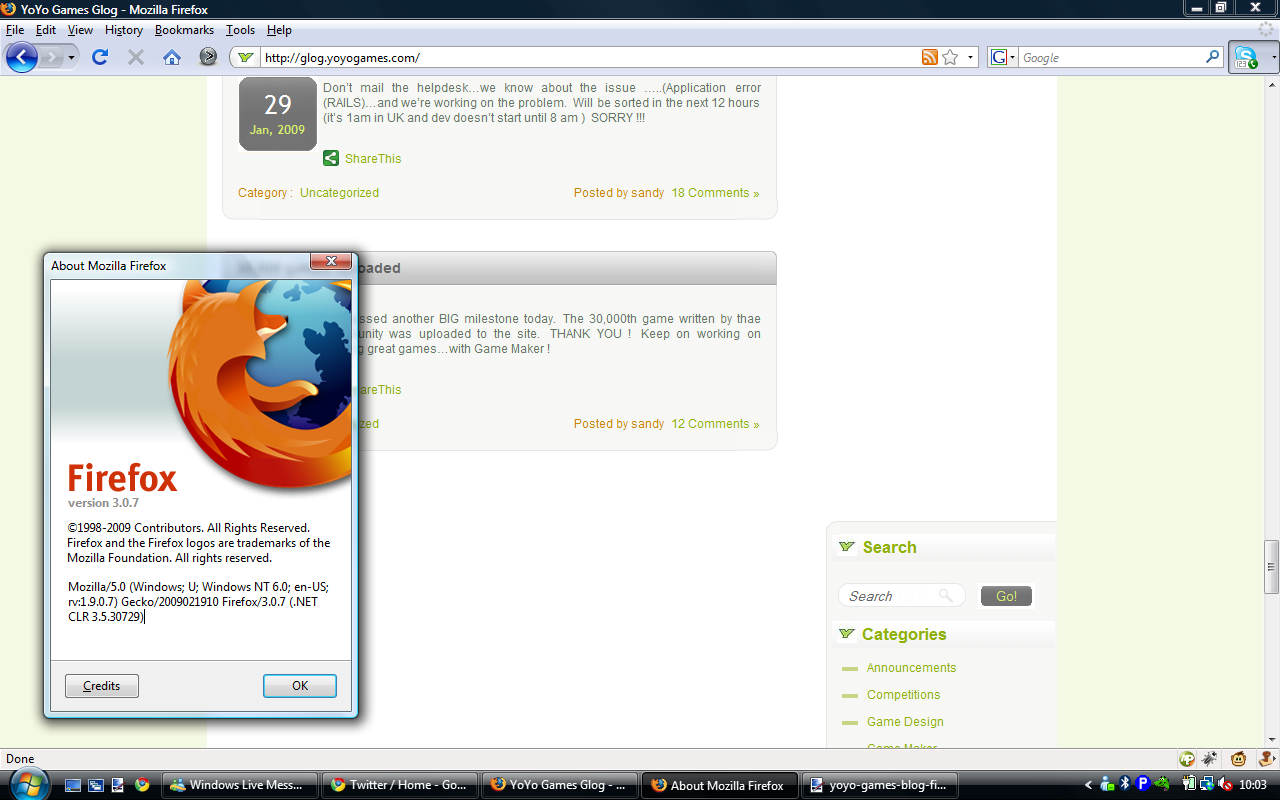Click the green ShareThis icon on top post
The width and height of the screenshot is (1280, 800).
point(331,158)
